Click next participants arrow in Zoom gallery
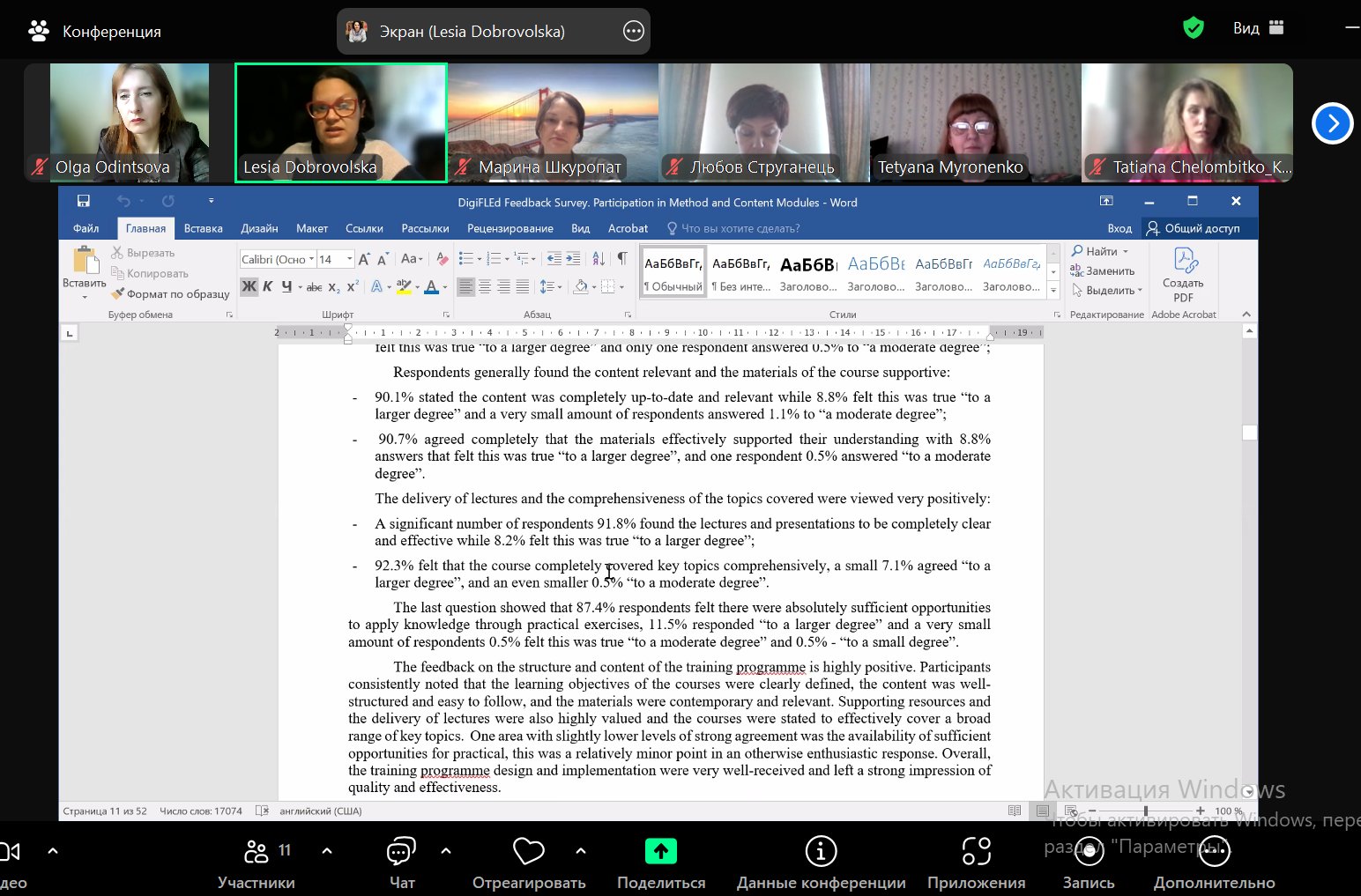 [x=1333, y=123]
